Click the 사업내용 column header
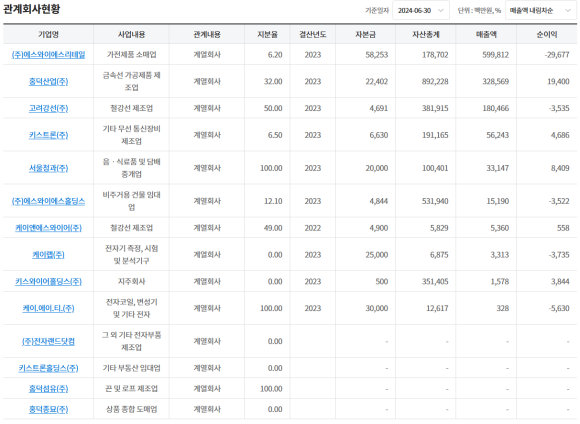The image size is (580, 424). click(x=131, y=34)
